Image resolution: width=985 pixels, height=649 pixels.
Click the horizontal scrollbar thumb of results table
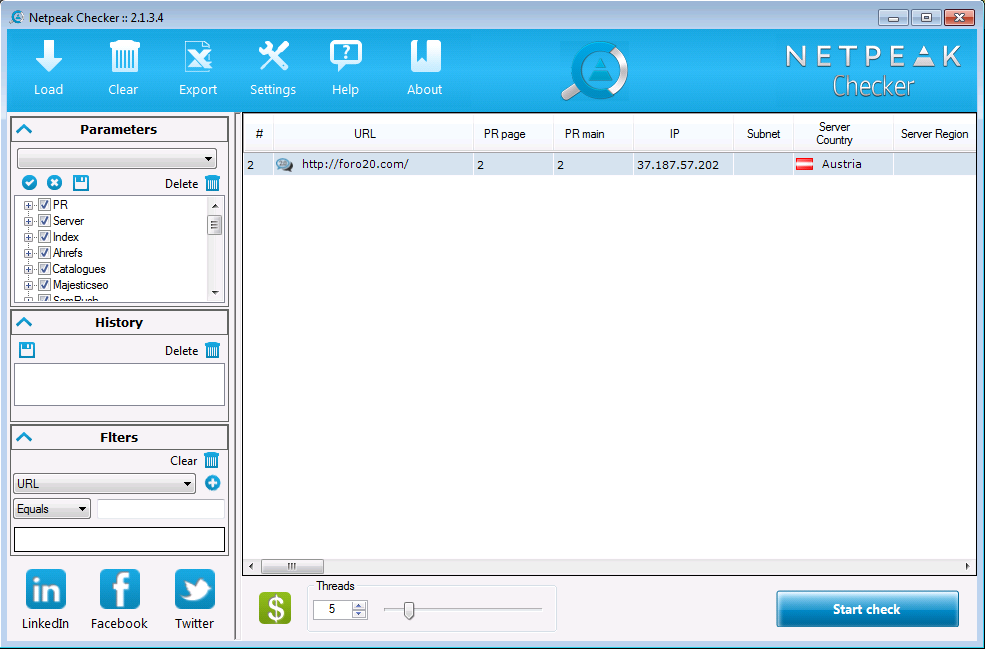(292, 566)
